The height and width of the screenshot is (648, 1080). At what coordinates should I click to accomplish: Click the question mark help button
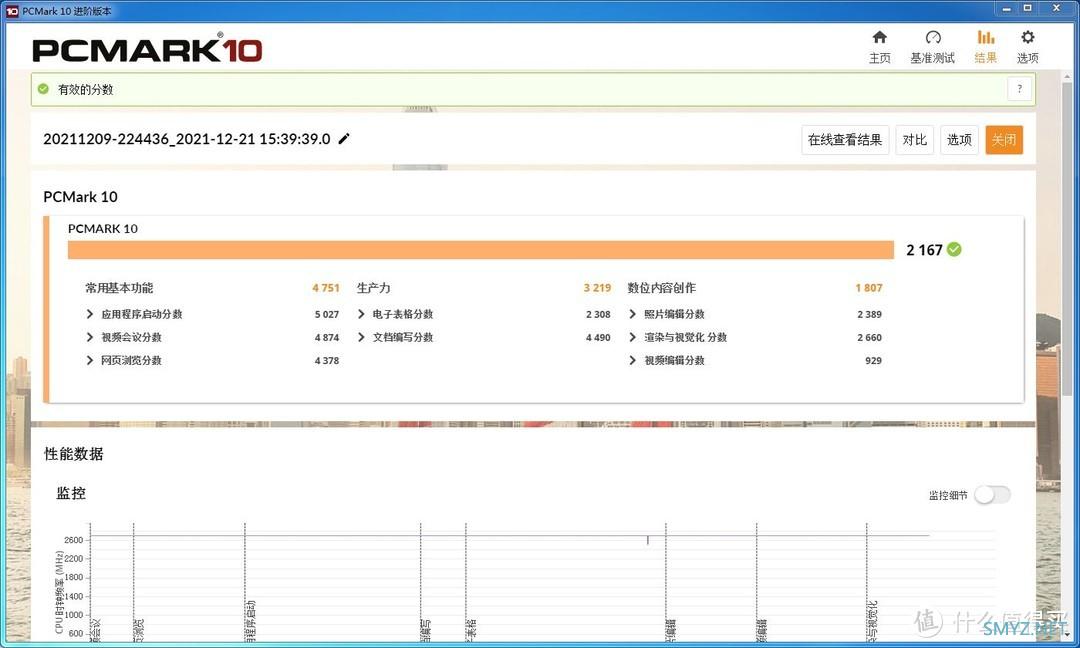pyautogui.click(x=1019, y=89)
